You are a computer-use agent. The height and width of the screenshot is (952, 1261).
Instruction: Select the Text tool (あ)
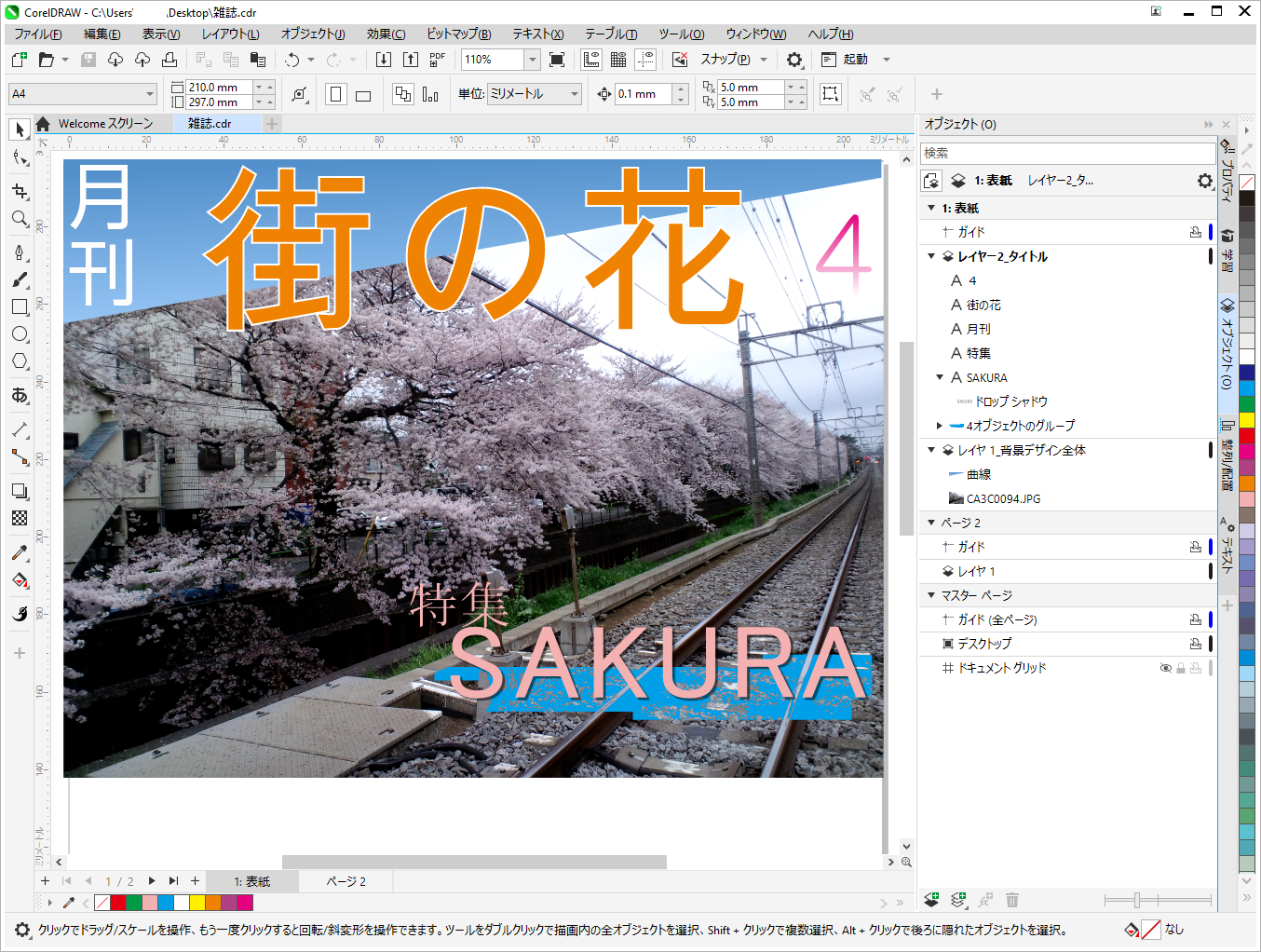pyautogui.click(x=20, y=395)
